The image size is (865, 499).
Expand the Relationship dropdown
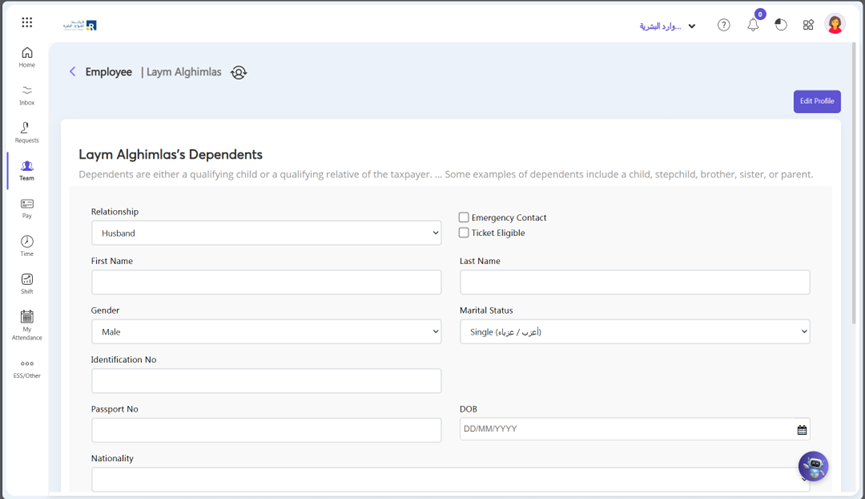[x=266, y=233]
